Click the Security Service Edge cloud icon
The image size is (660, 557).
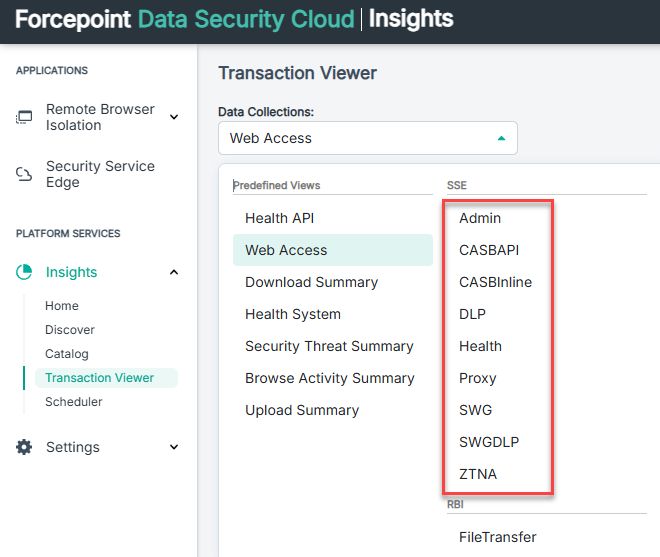24,174
